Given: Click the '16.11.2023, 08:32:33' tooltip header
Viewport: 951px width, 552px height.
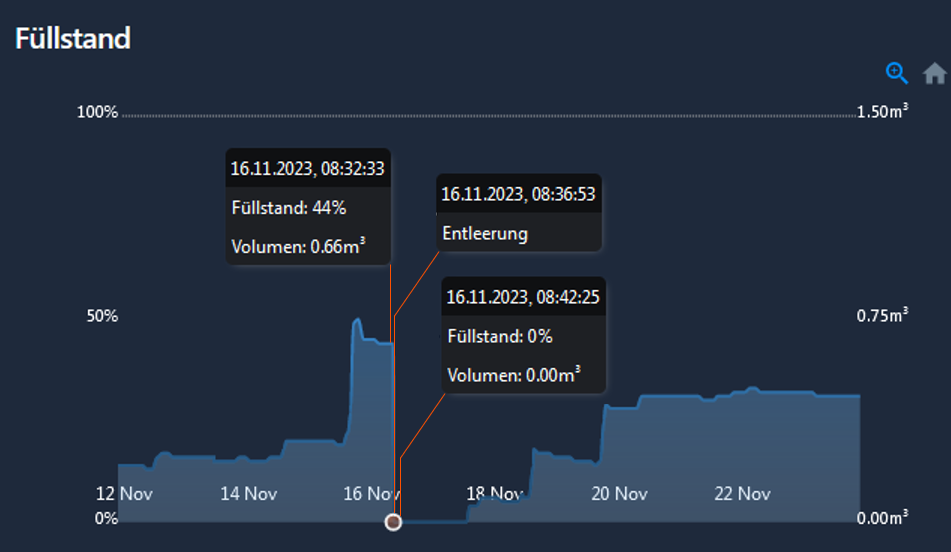Looking at the screenshot, I should pyautogui.click(x=307, y=169).
